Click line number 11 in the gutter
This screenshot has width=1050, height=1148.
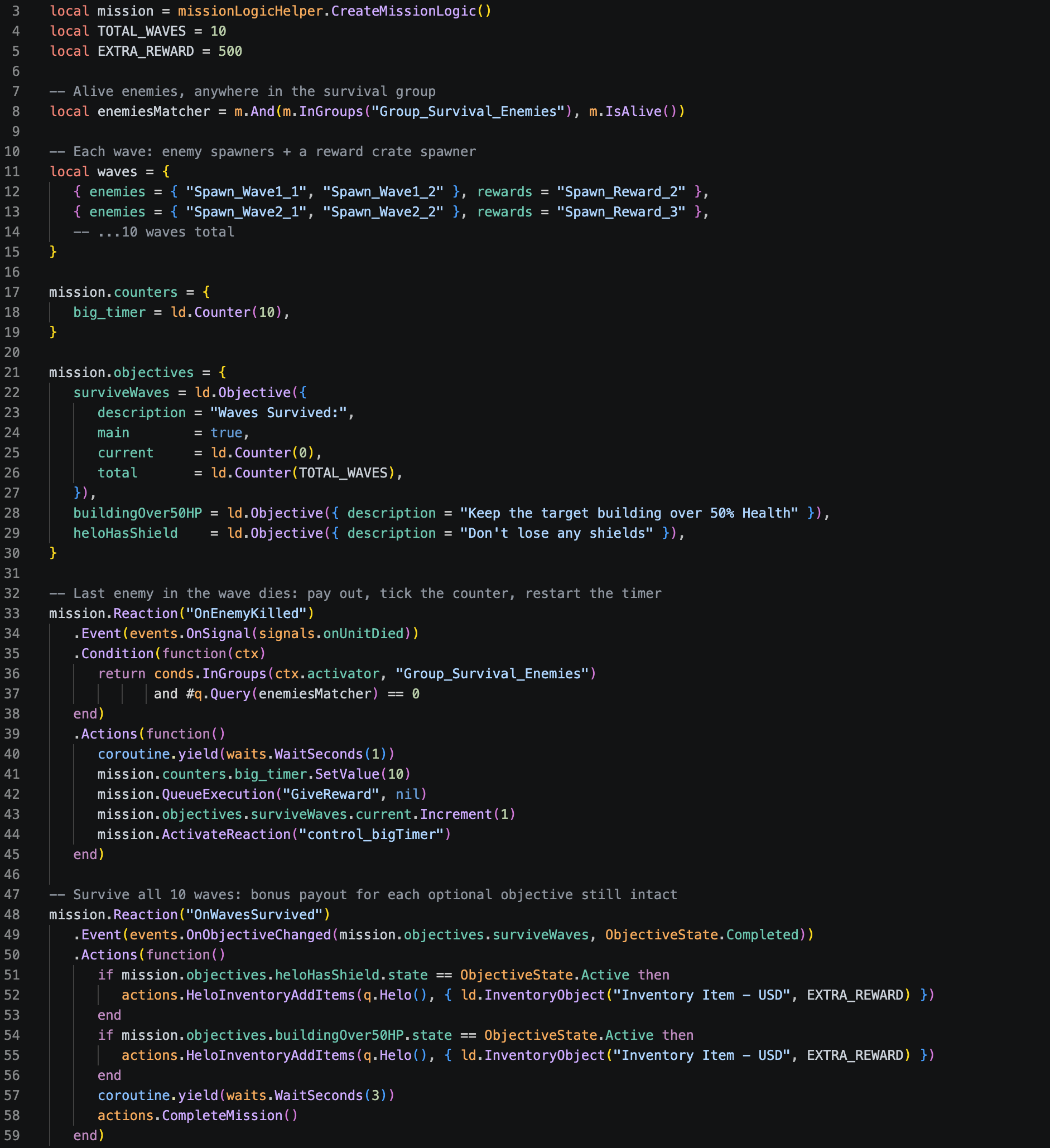(12, 171)
